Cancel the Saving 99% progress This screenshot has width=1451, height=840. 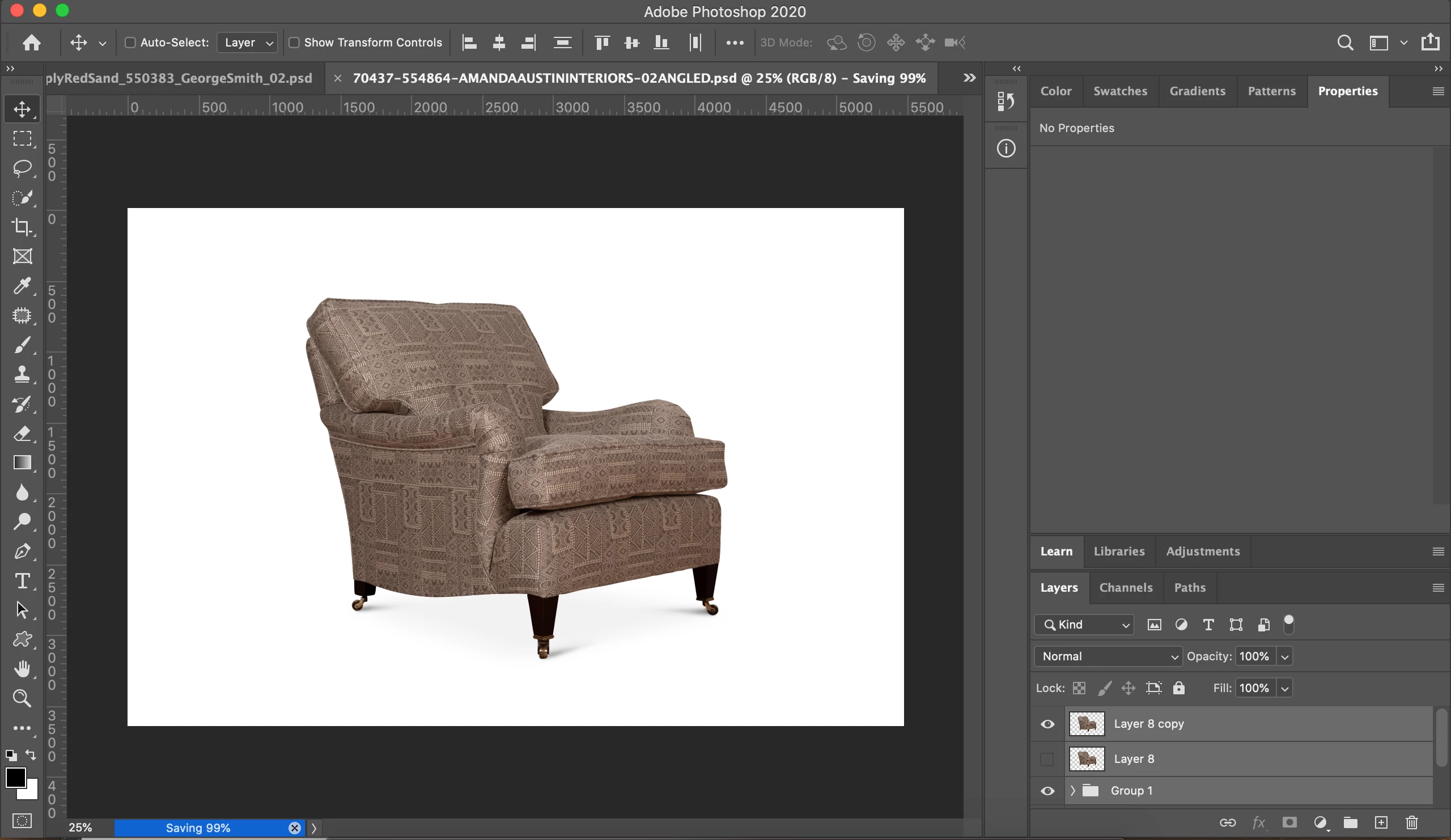click(x=294, y=828)
